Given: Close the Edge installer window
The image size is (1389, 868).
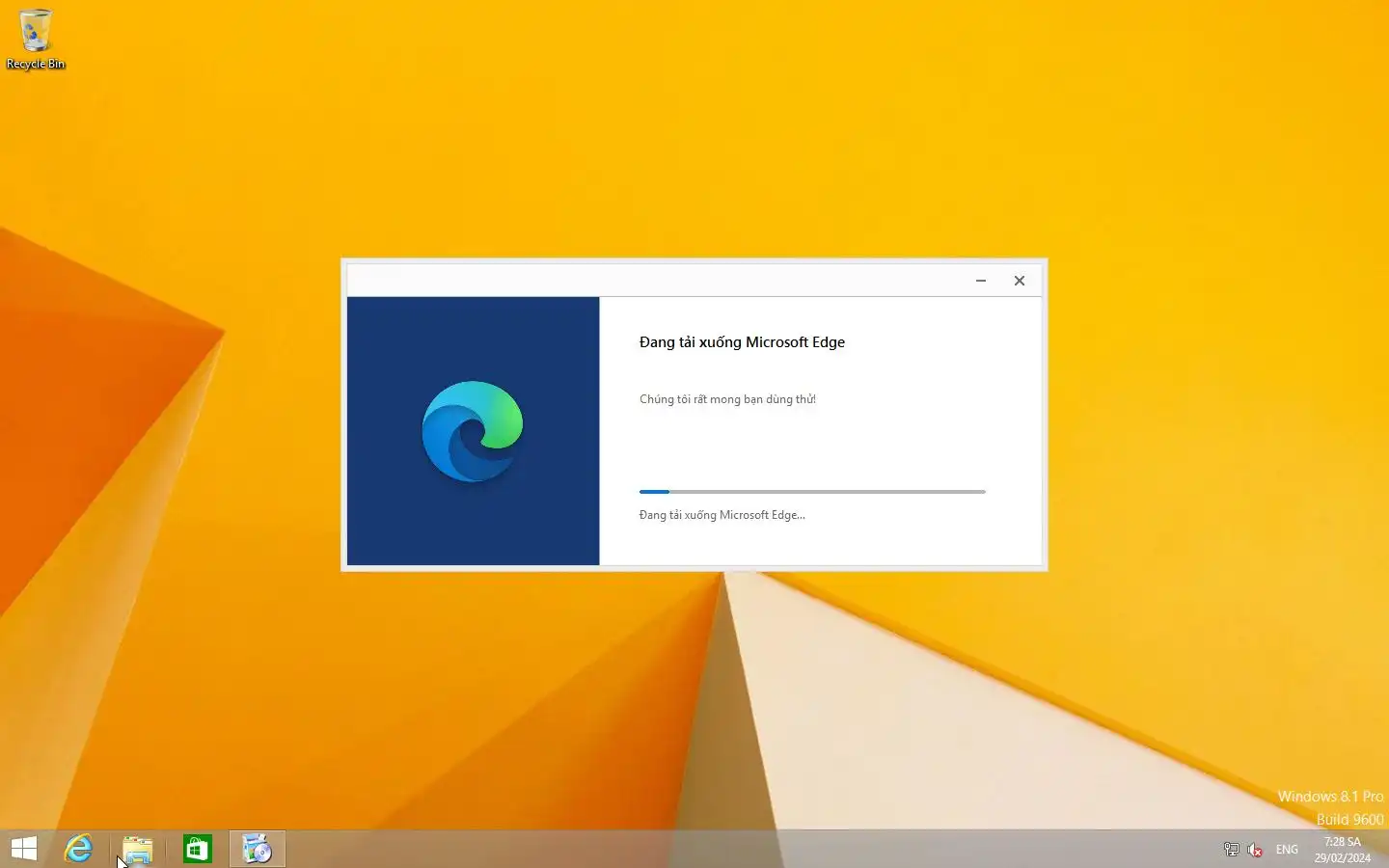Looking at the screenshot, I should (x=1020, y=281).
